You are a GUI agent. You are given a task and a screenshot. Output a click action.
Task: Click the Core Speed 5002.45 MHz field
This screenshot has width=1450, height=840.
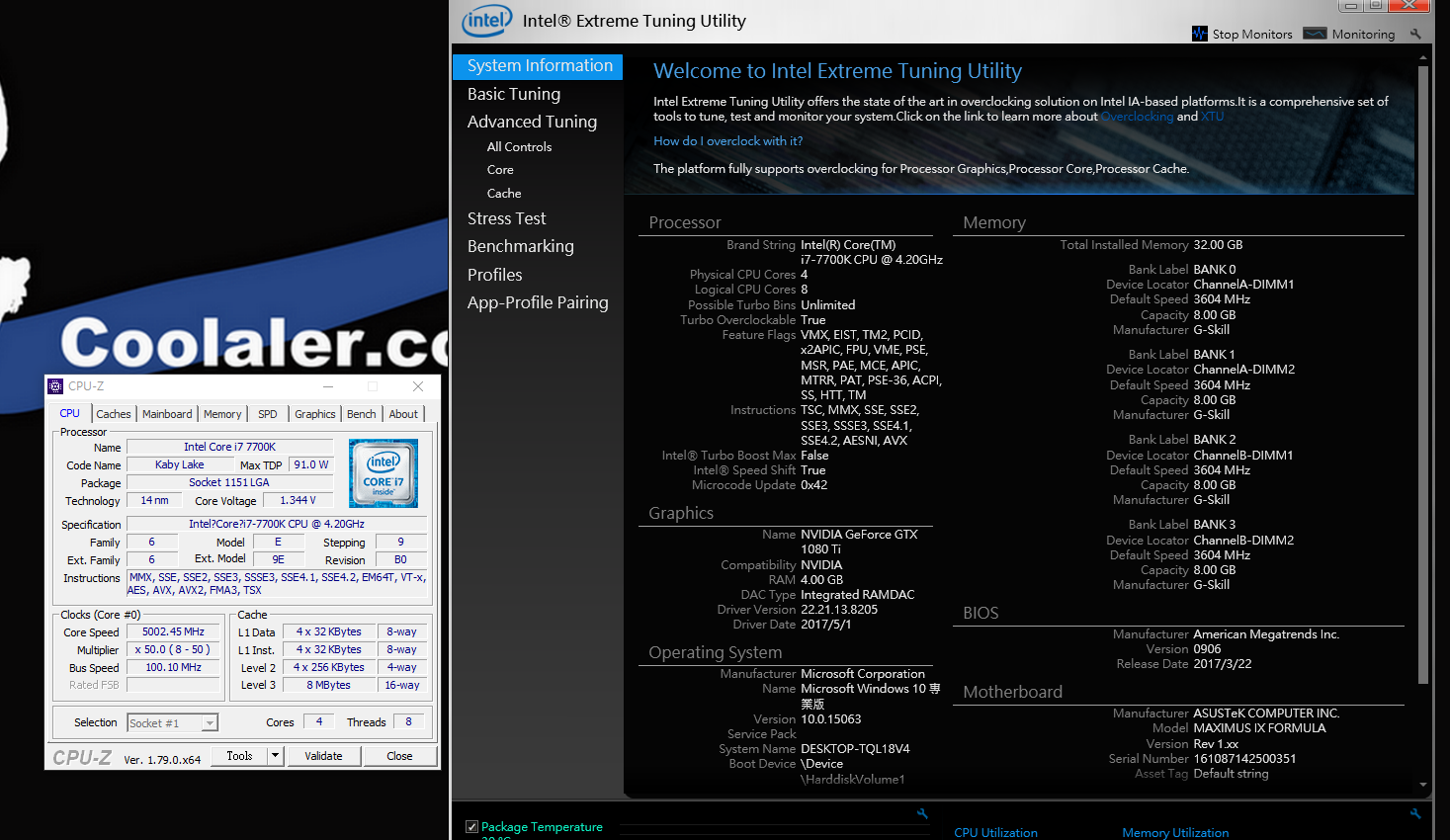pyautogui.click(x=173, y=632)
